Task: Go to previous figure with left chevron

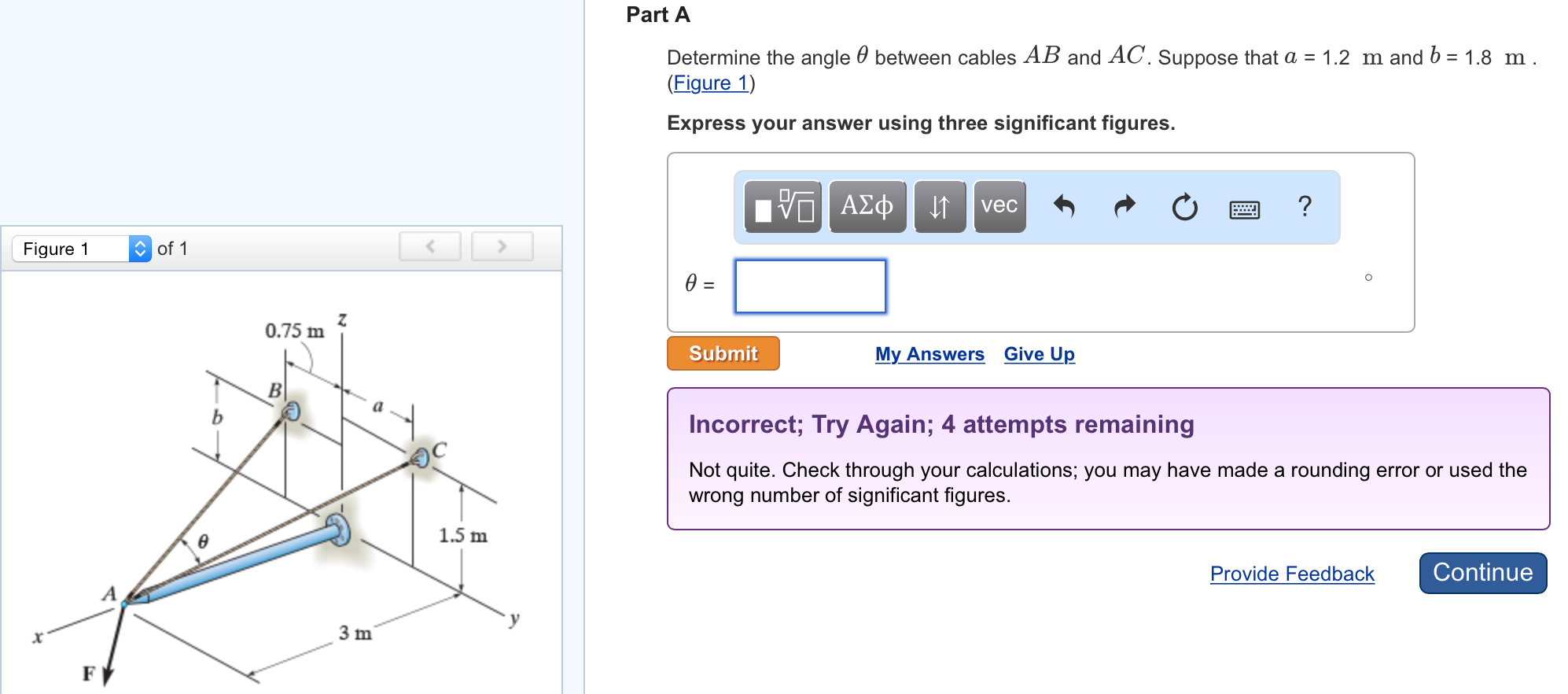Action: point(429,246)
